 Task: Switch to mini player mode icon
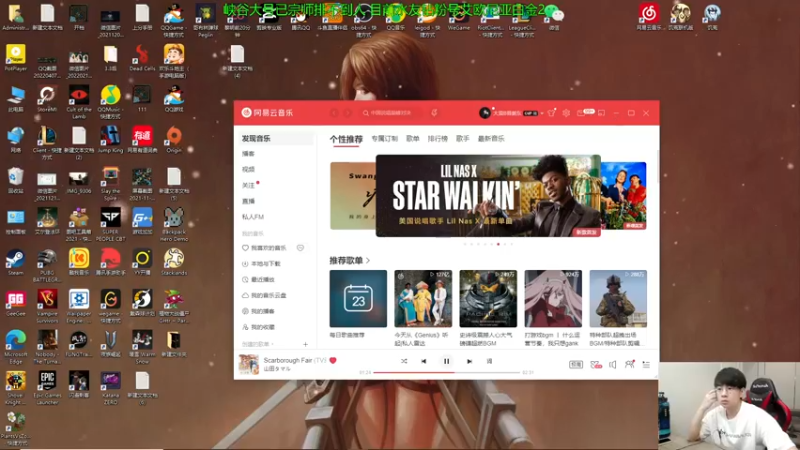point(602,113)
